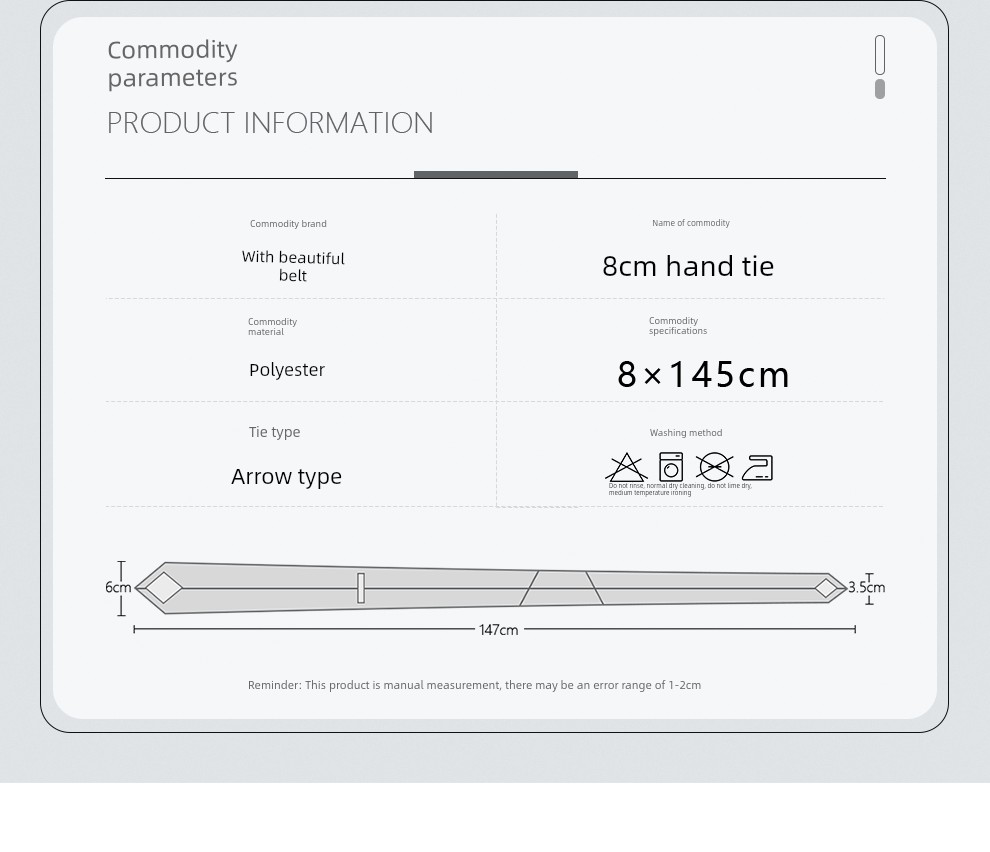Screen dimensions: 990x852
Task: Click the small filled gray pill indicator
Action: [880, 89]
